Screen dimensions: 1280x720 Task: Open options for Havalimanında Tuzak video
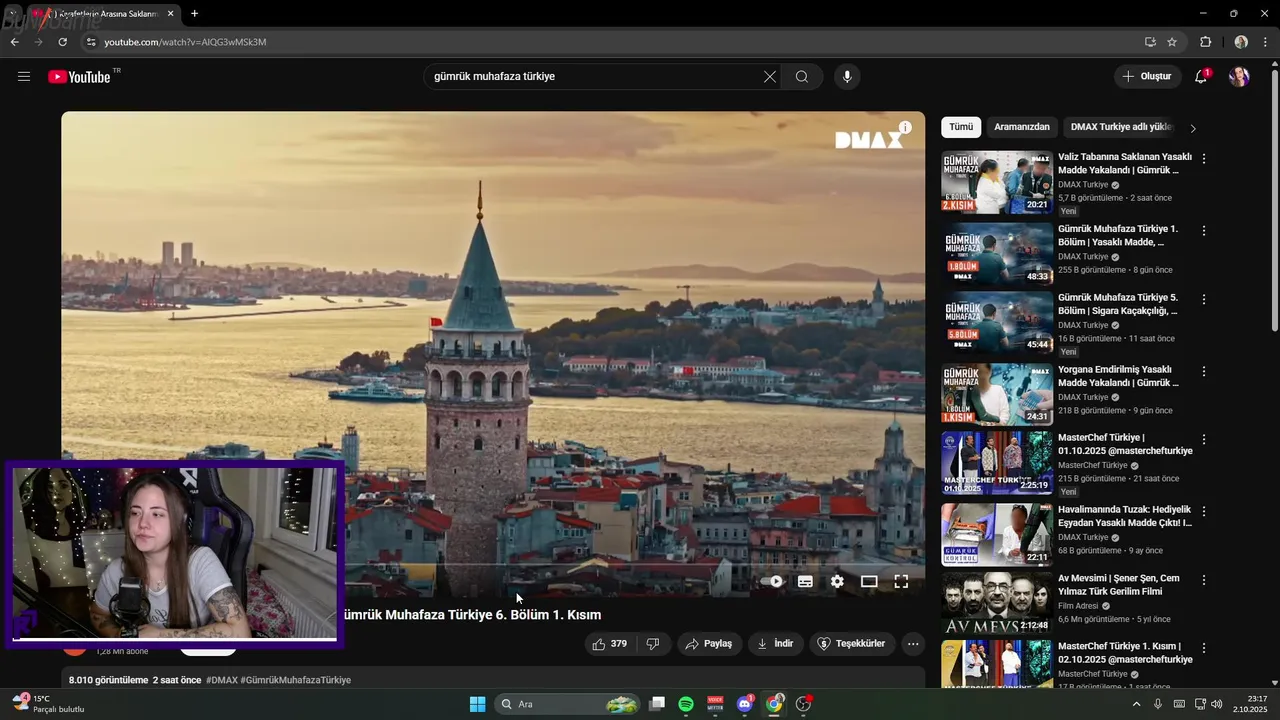(1204, 511)
